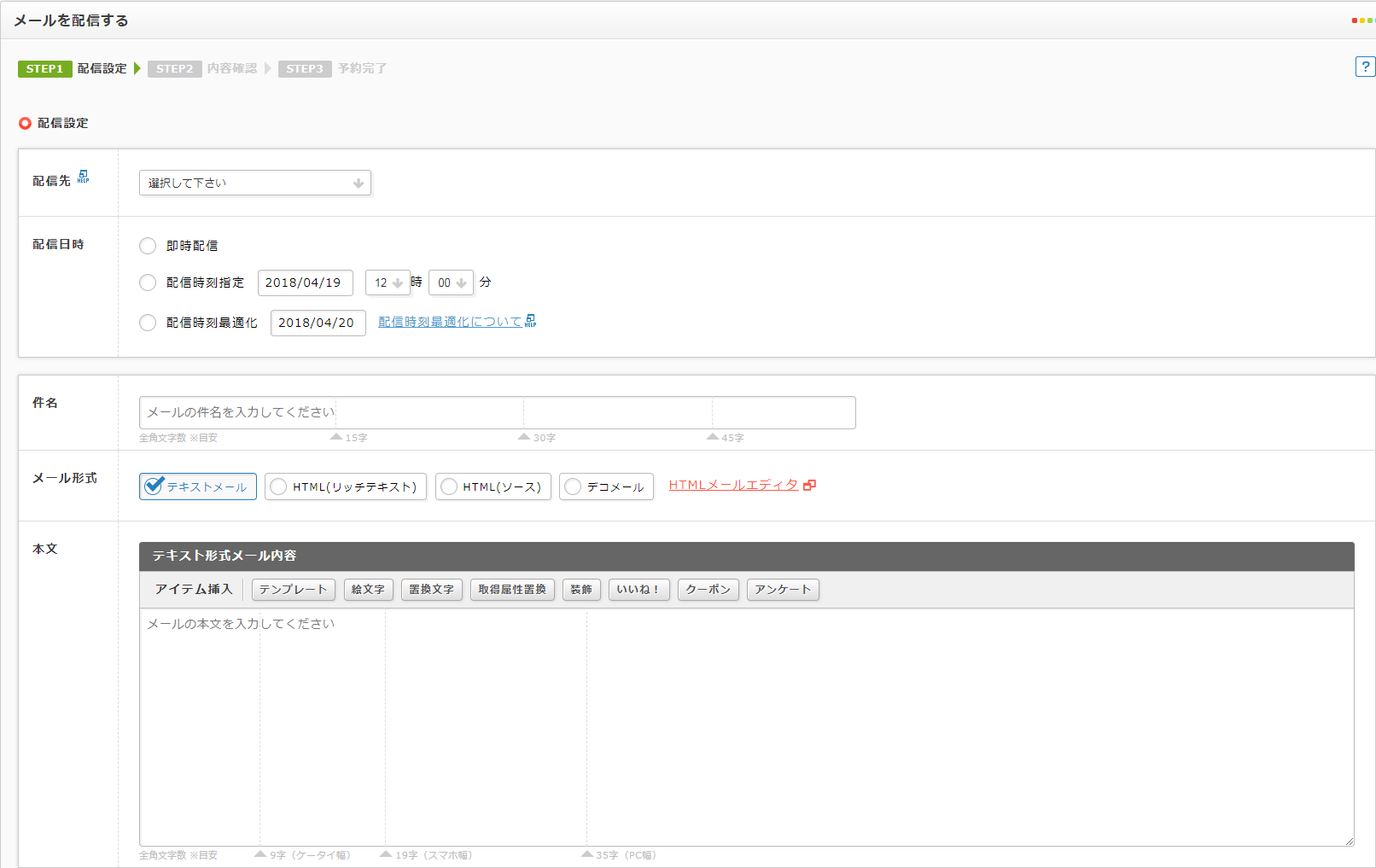Click the いいね！ button
1376x868 pixels.
pos(639,590)
